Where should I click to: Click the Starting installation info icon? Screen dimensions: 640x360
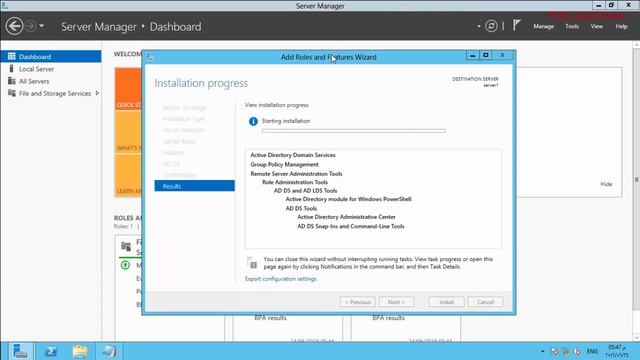pos(253,121)
